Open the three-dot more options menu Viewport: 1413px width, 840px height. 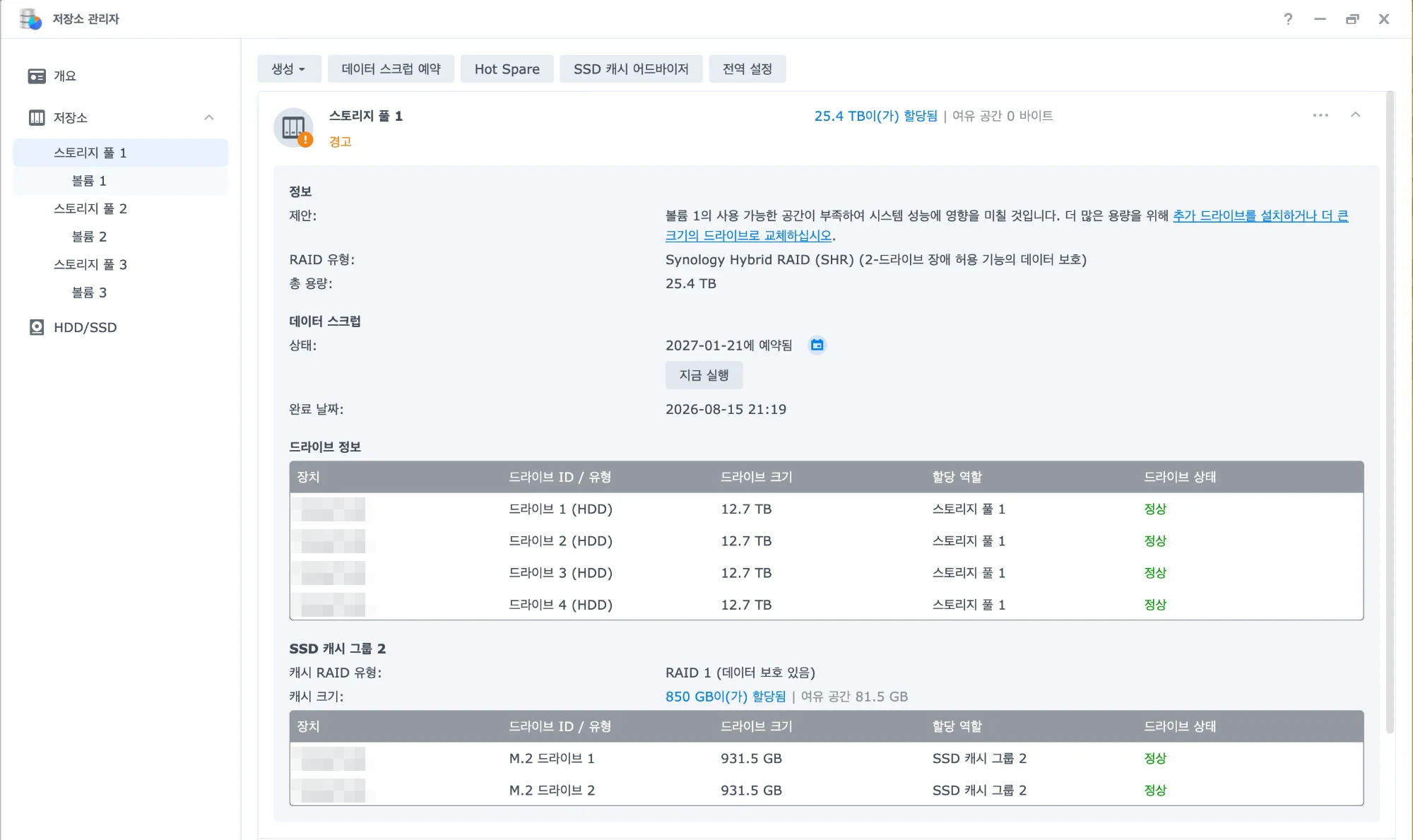click(1320, 115)
